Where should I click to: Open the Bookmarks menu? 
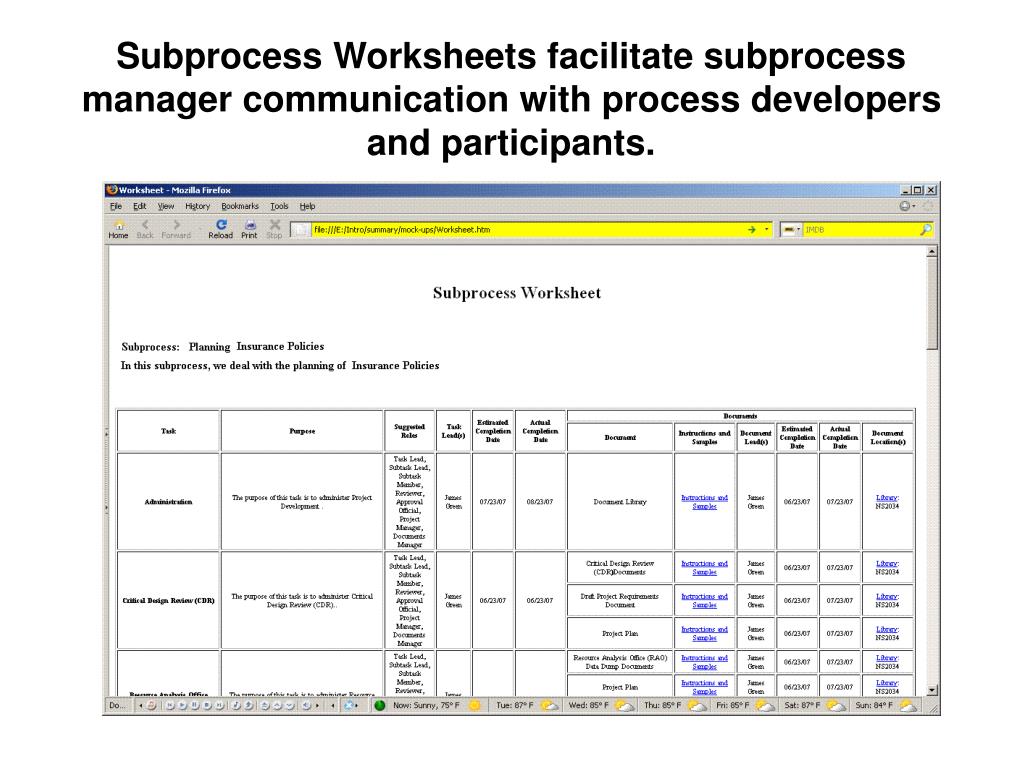pos(240,206)
